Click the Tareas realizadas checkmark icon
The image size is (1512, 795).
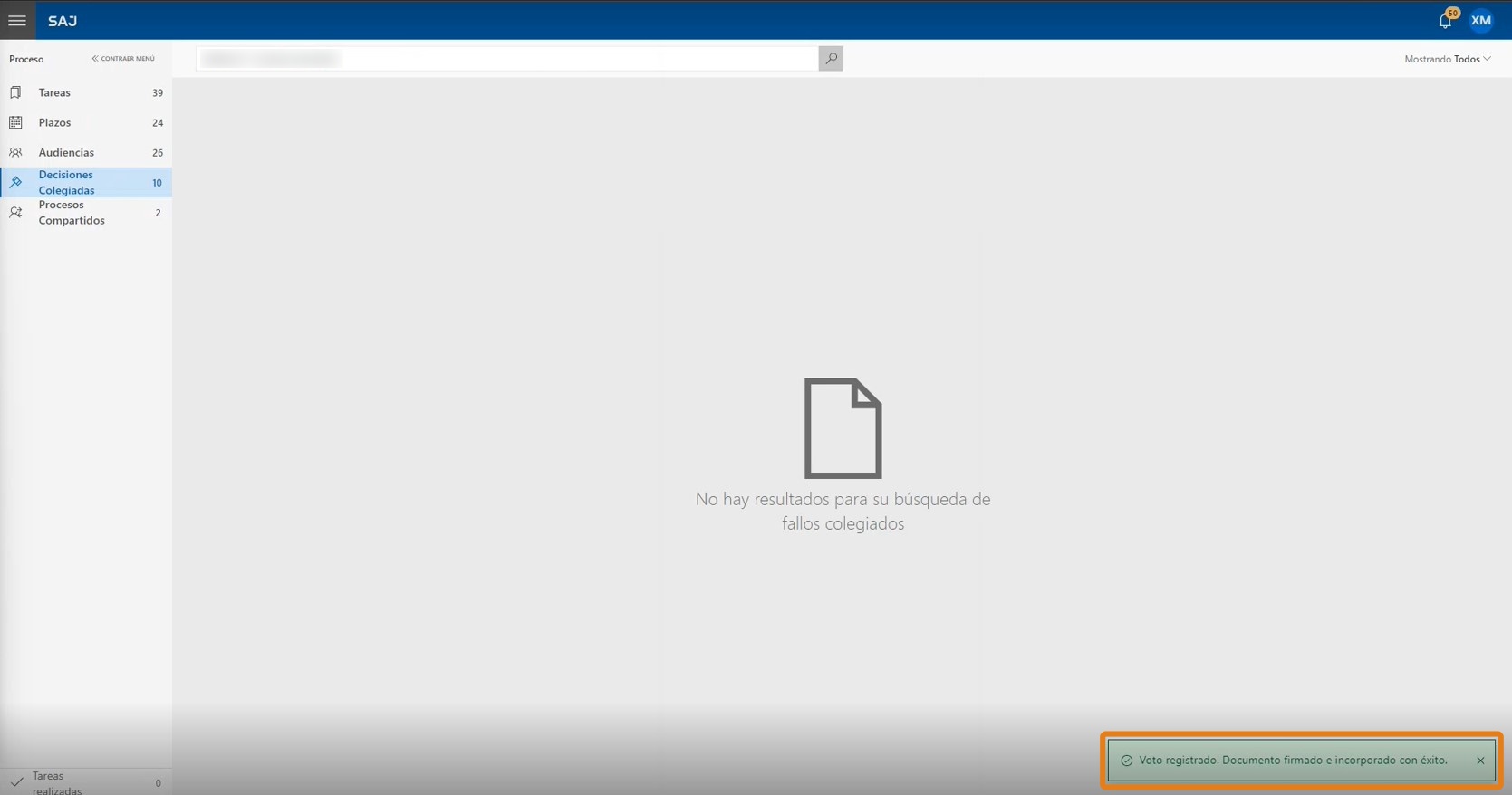click(x=16, y=782)
